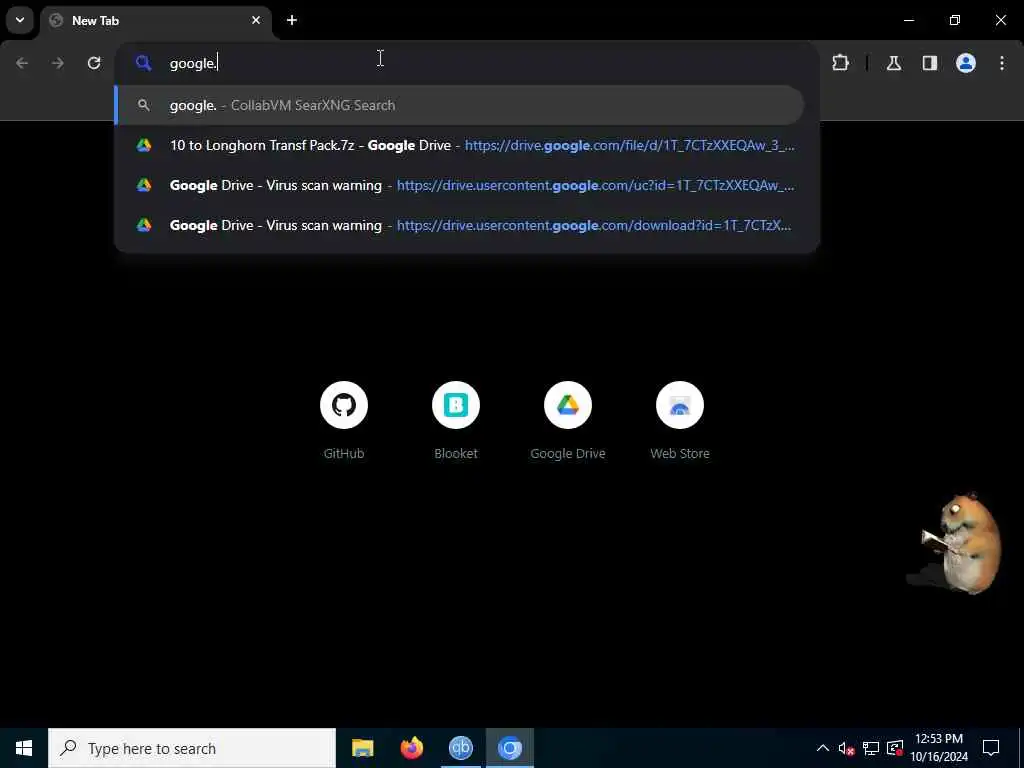Minimize the browser window
Viewport: 1024px width, 768px height.
(x=909, y=20)
